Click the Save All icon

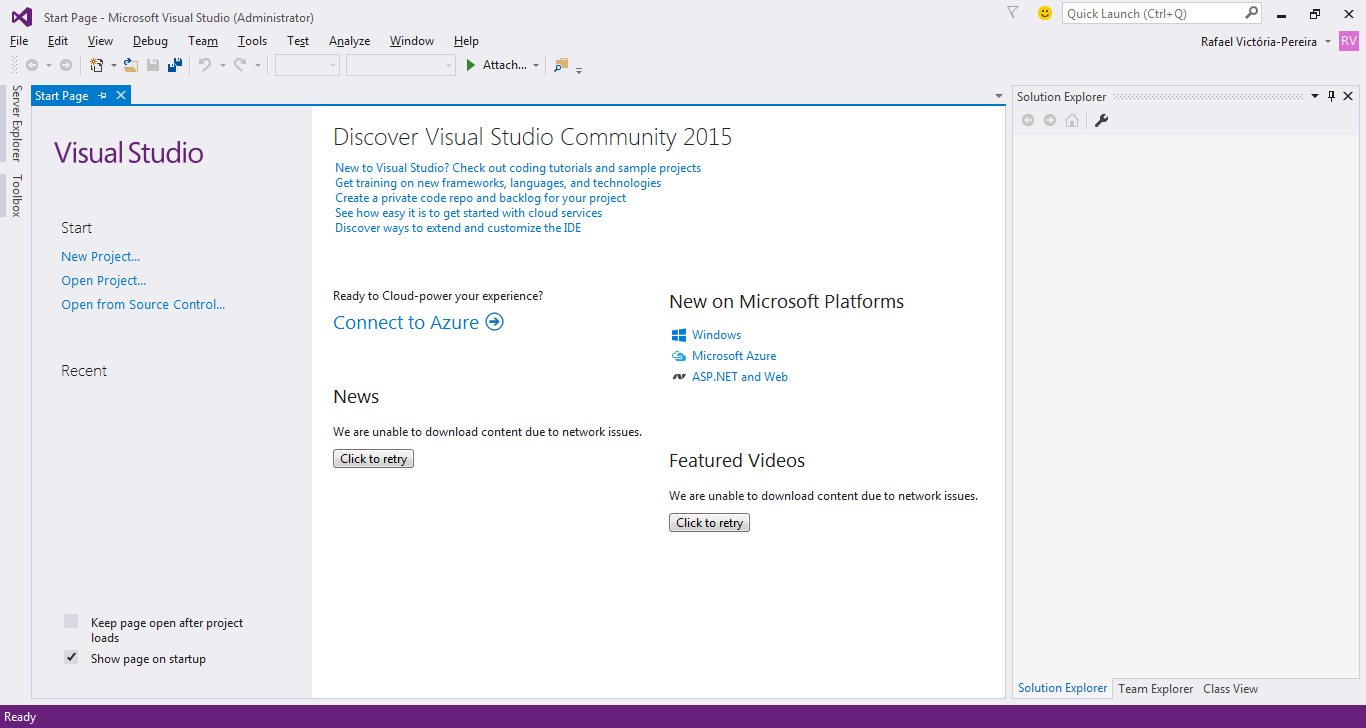point(175,65)
